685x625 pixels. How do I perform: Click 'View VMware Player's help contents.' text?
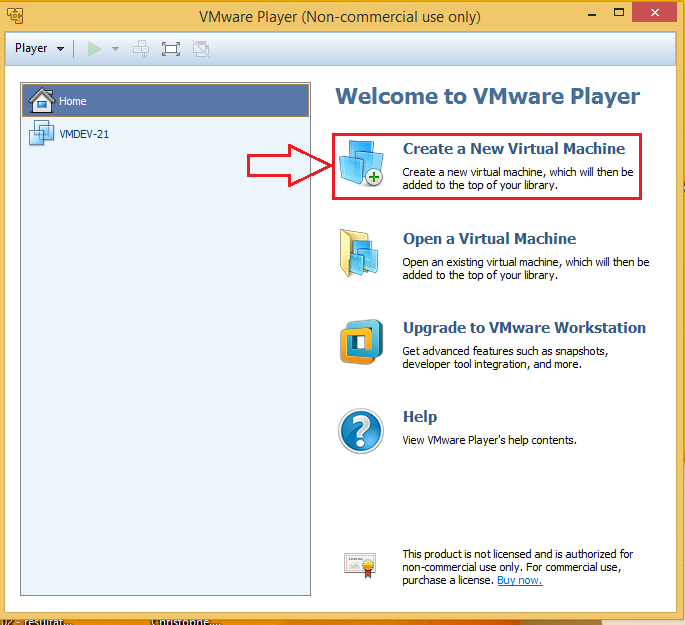489,440
